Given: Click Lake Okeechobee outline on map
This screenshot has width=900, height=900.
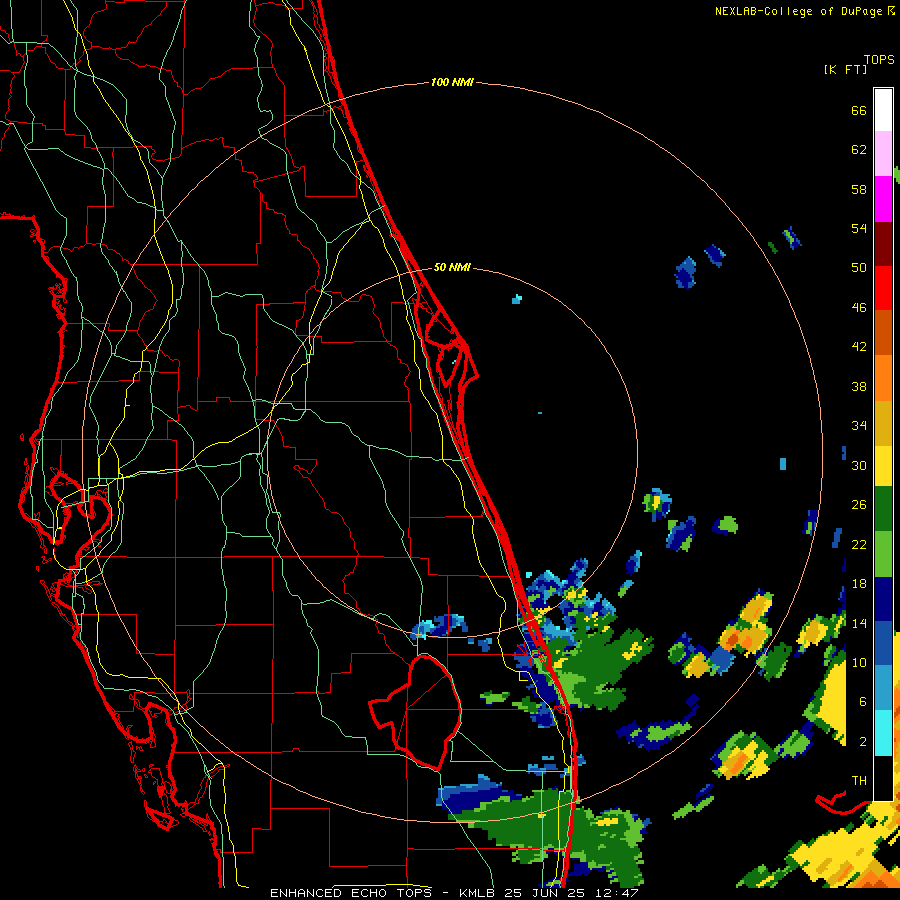Looking at the screenshot, I should point(415,712).
